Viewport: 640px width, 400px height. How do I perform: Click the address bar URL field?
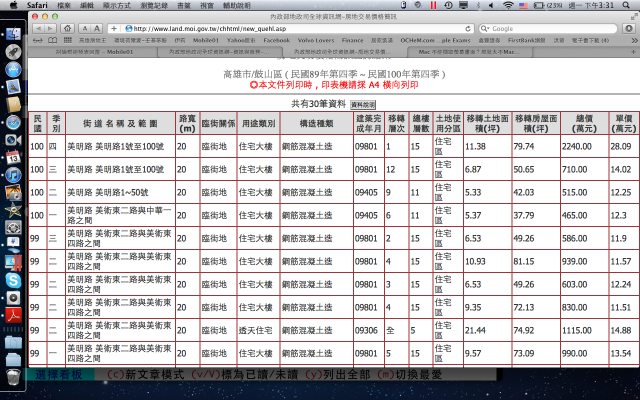[x=298, y=29]
